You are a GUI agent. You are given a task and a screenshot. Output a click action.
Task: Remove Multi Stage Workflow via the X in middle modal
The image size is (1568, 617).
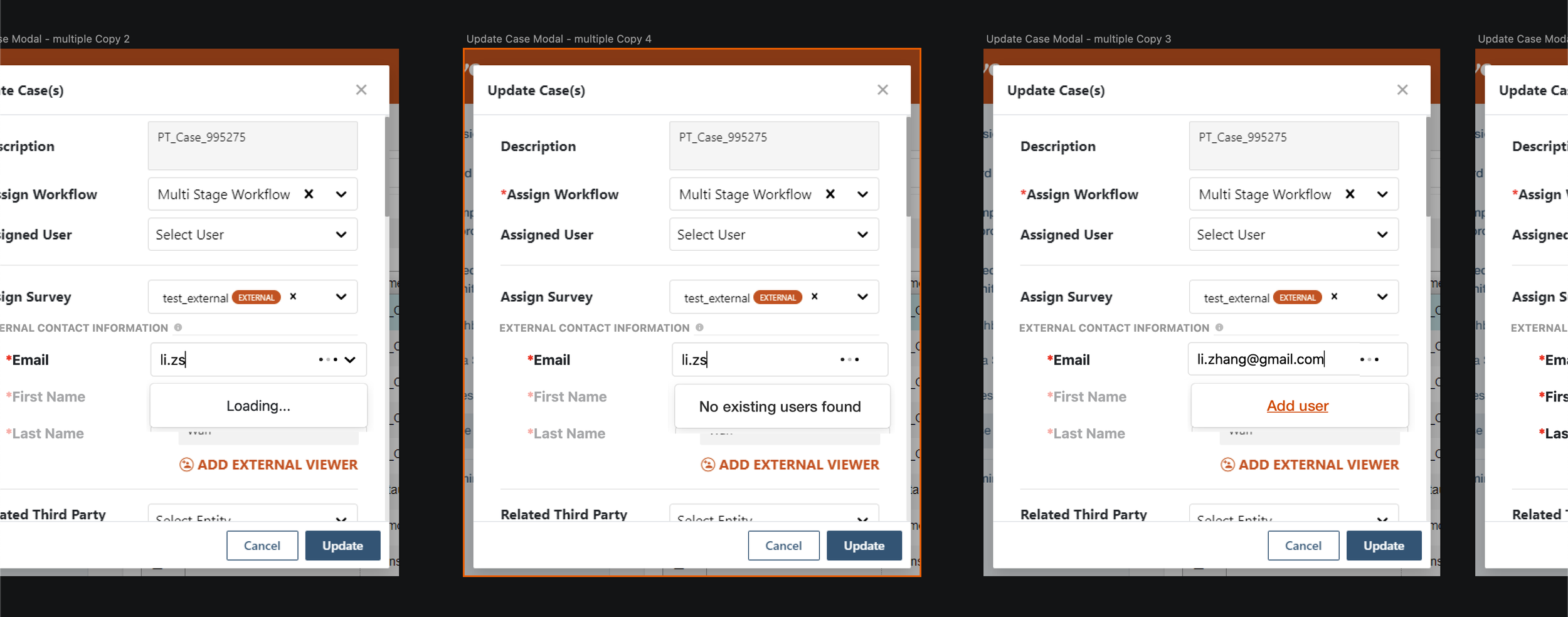click(x=830, y=194)
